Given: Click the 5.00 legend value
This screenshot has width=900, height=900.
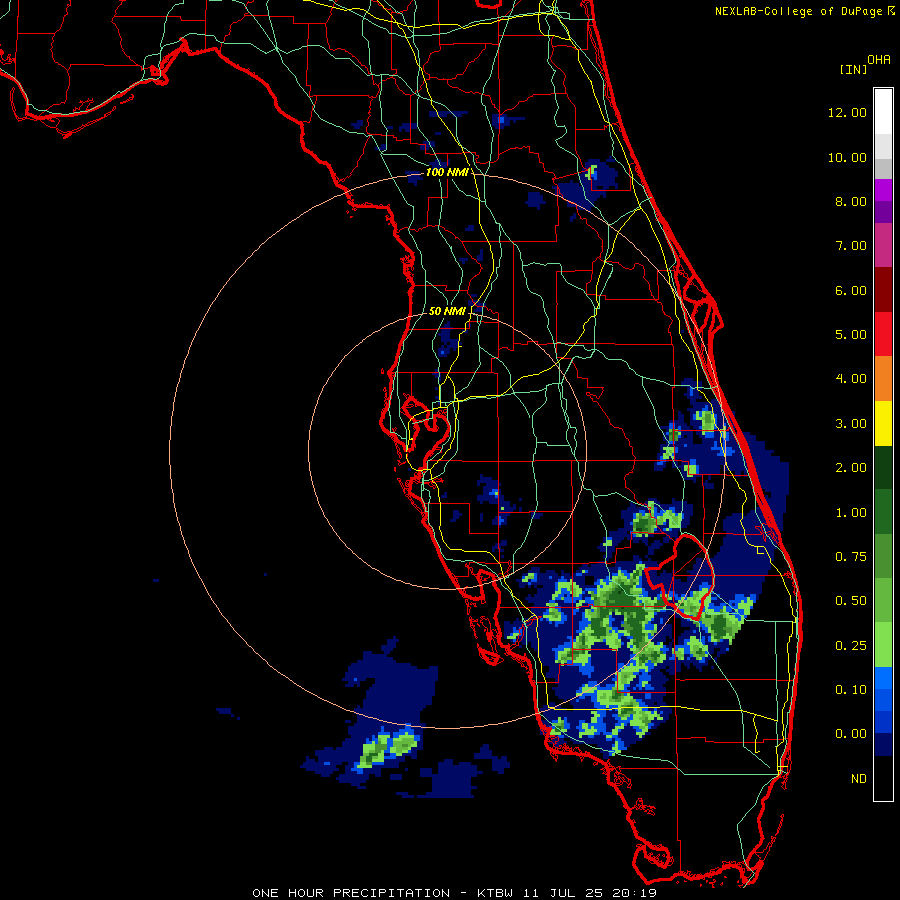Looking at the screenshot, I should tap(851, 335).
